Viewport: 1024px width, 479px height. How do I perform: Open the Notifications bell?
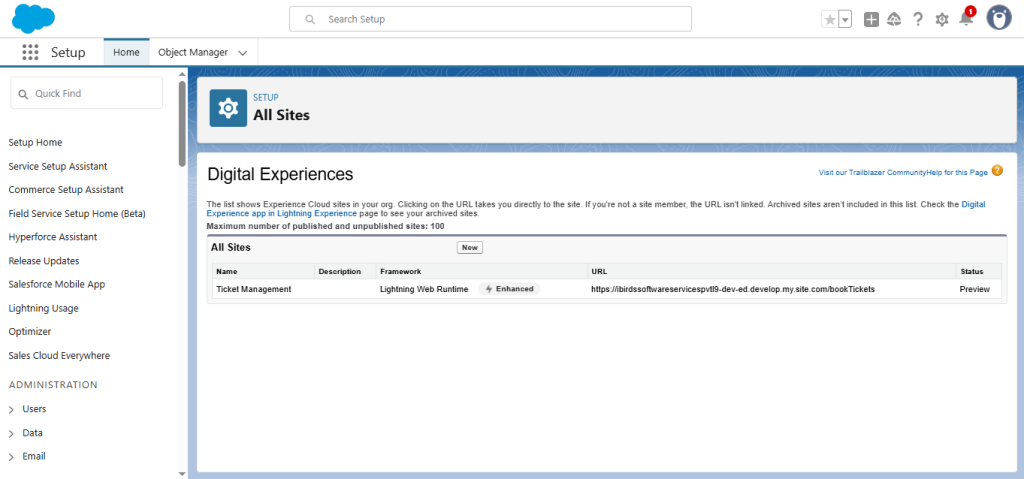click(966, 19)
